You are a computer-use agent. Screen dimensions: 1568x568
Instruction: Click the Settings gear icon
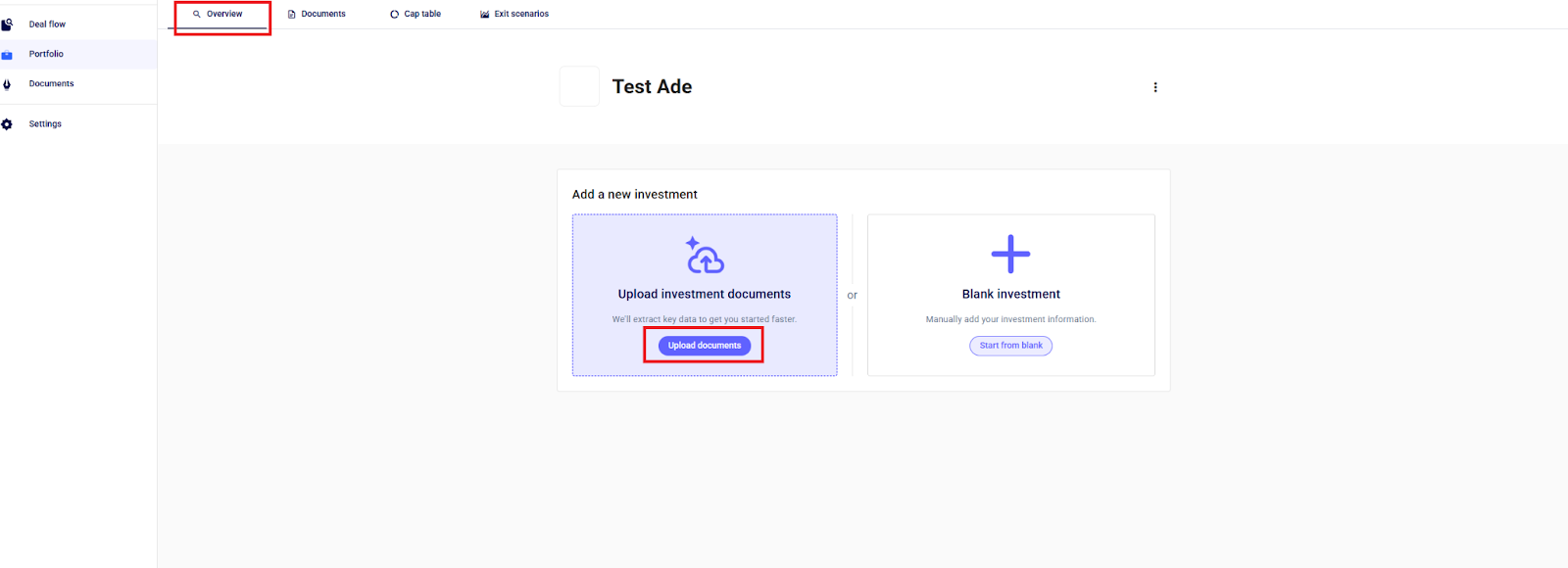[x=7, y=124]
